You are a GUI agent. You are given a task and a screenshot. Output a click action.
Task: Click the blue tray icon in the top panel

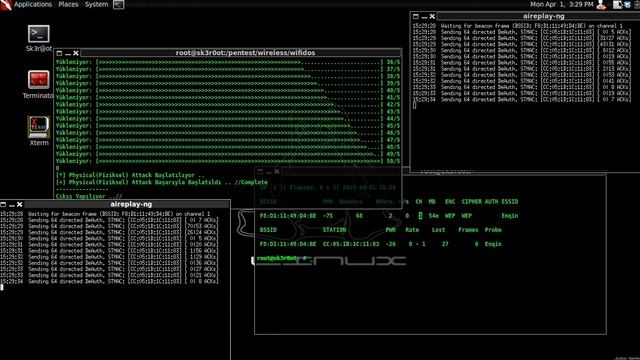click(627, 4)
